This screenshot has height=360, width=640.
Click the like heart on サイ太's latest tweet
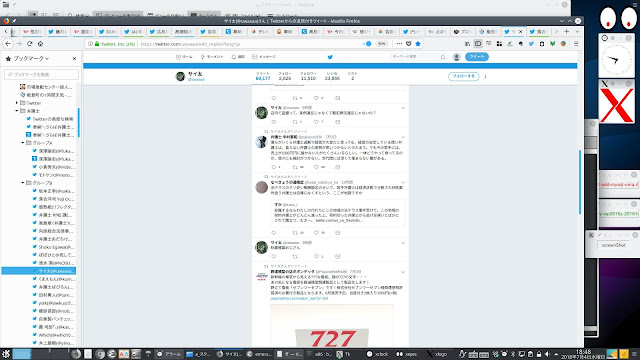(316, 122)
